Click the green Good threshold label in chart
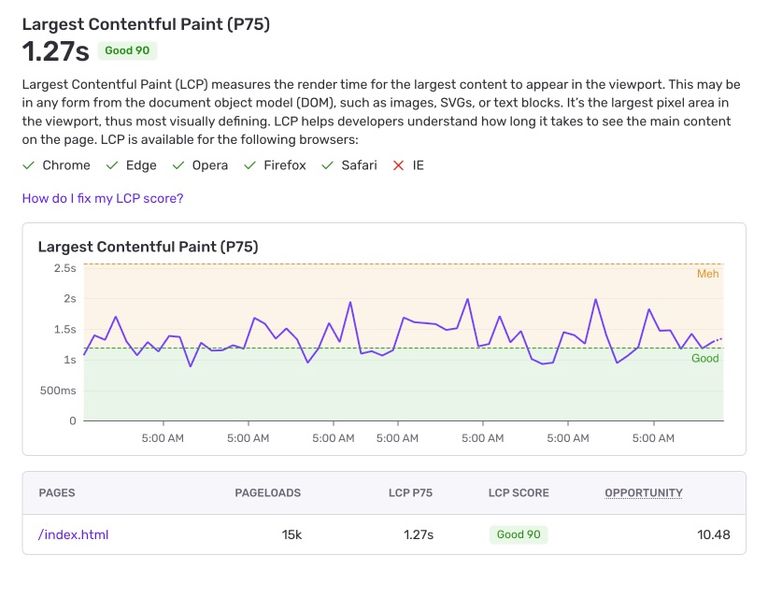The height and width of the screenshot is (612, 768). pyautogui.click(x=705, y=358)
